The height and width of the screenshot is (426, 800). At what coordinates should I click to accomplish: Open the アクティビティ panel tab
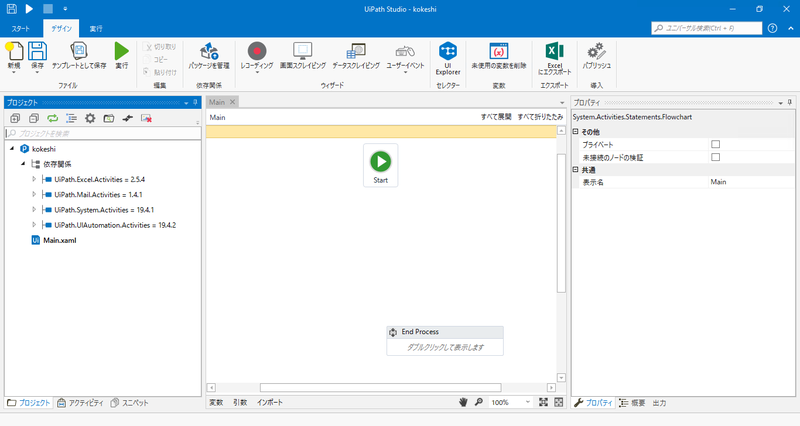click(x=81, y=403)
